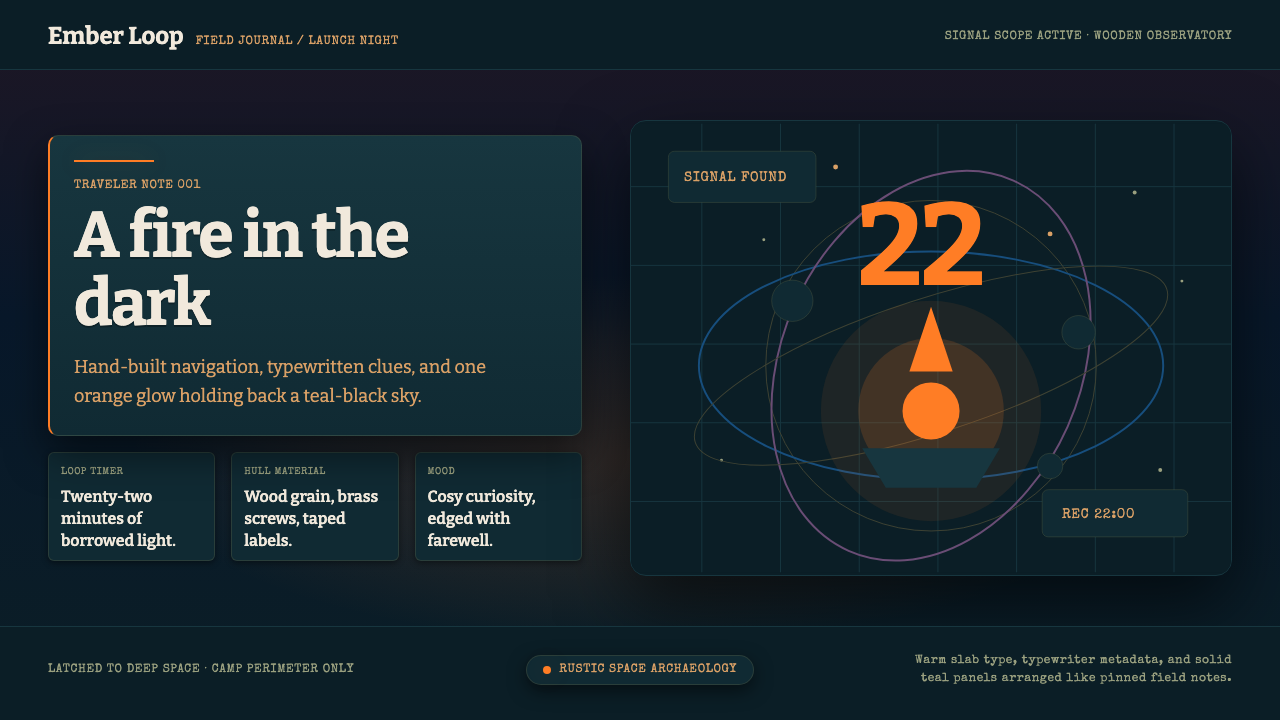This screenshot has height=720, width=1280.
Task: Click the 'Signal Found' badge
Action: click(x=742, y=177)
